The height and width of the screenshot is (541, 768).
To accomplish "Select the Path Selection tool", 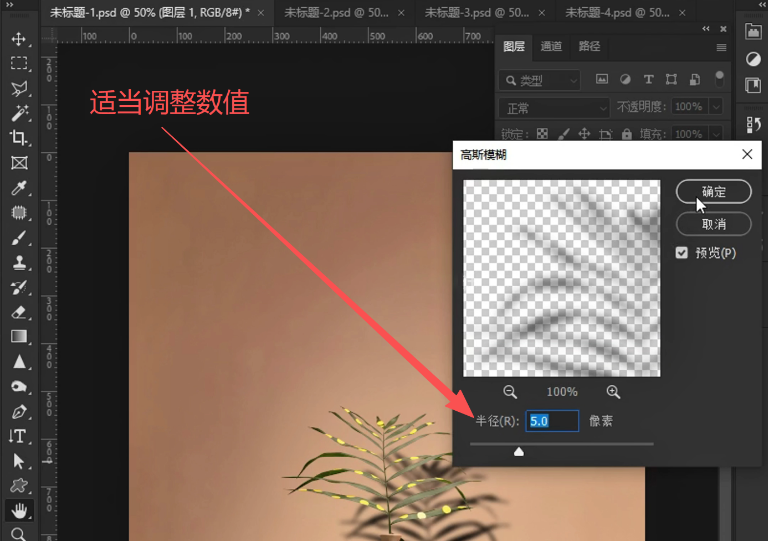I will pyautogui.click(x=19, y=461).
